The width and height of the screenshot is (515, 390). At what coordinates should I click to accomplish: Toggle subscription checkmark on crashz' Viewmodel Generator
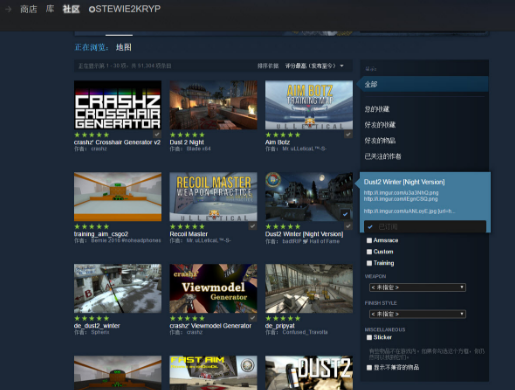[x=253, y=318]
